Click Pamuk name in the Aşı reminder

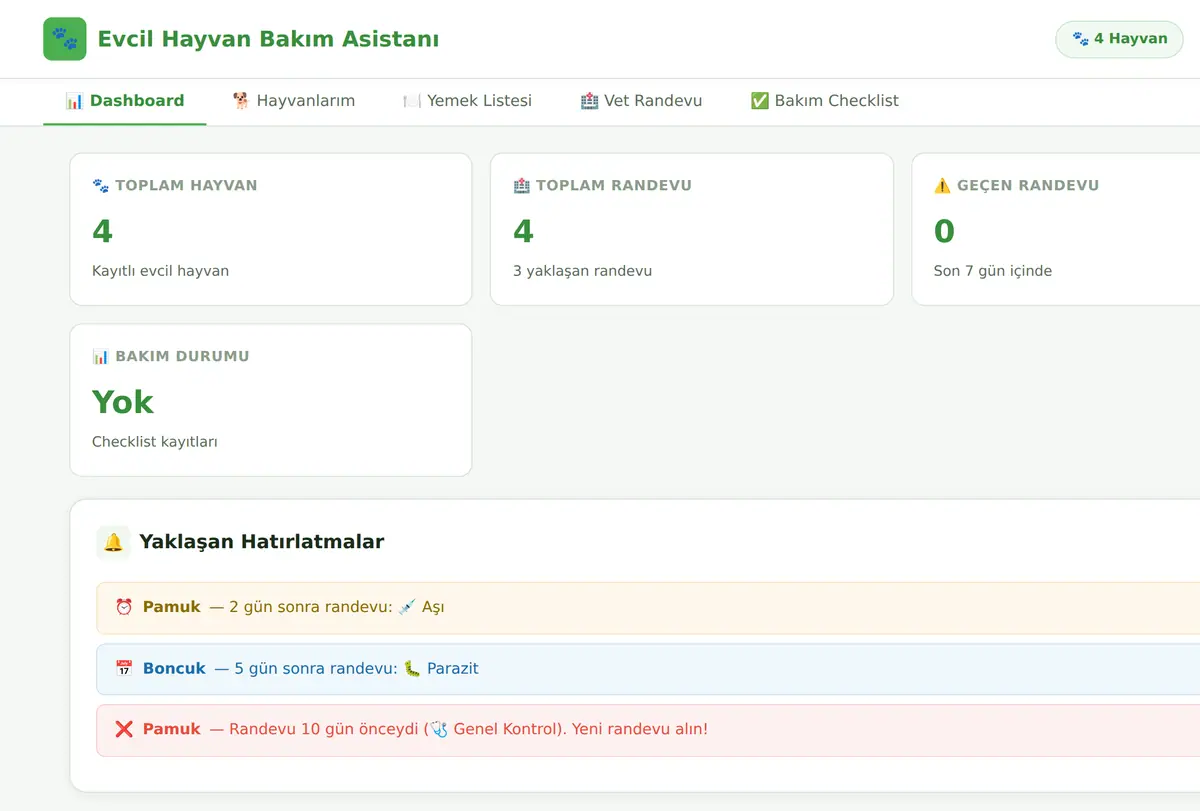[172, 607]
